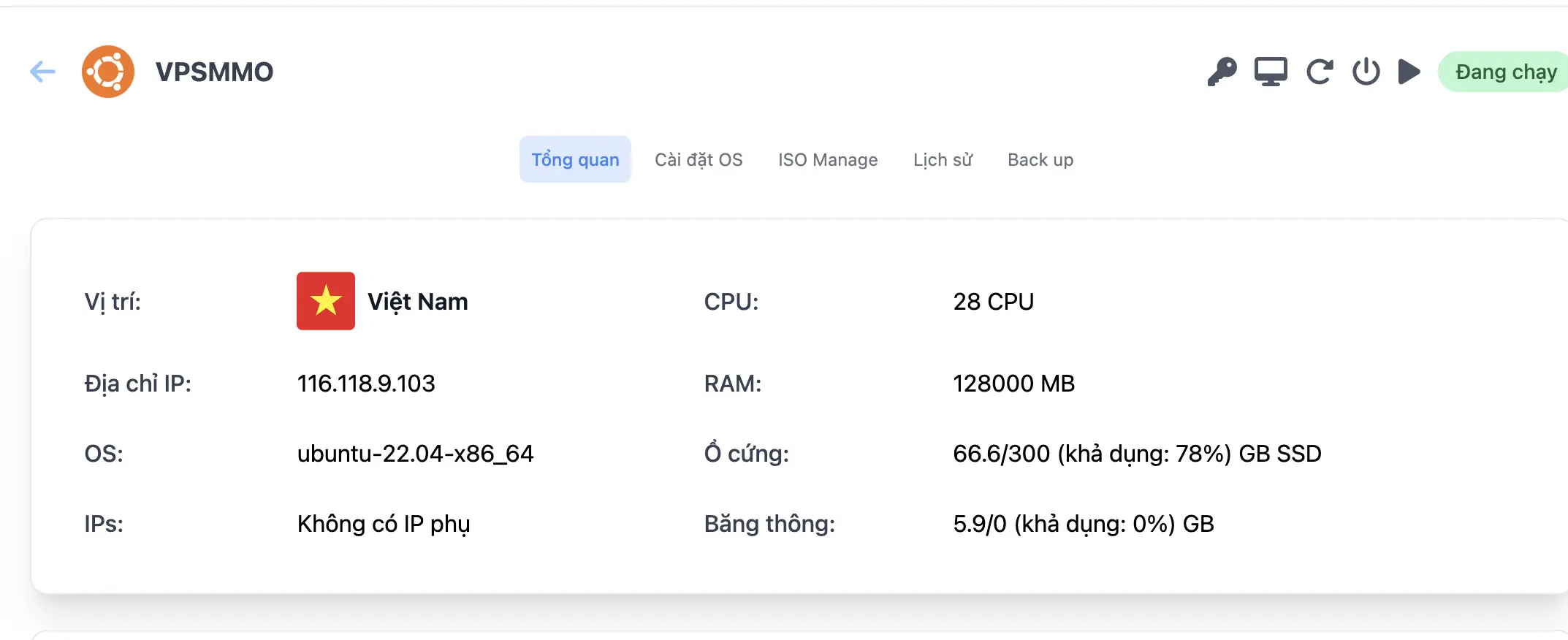Click the Không có IP phụ text
1568x640 pixels.
(384, 524)
